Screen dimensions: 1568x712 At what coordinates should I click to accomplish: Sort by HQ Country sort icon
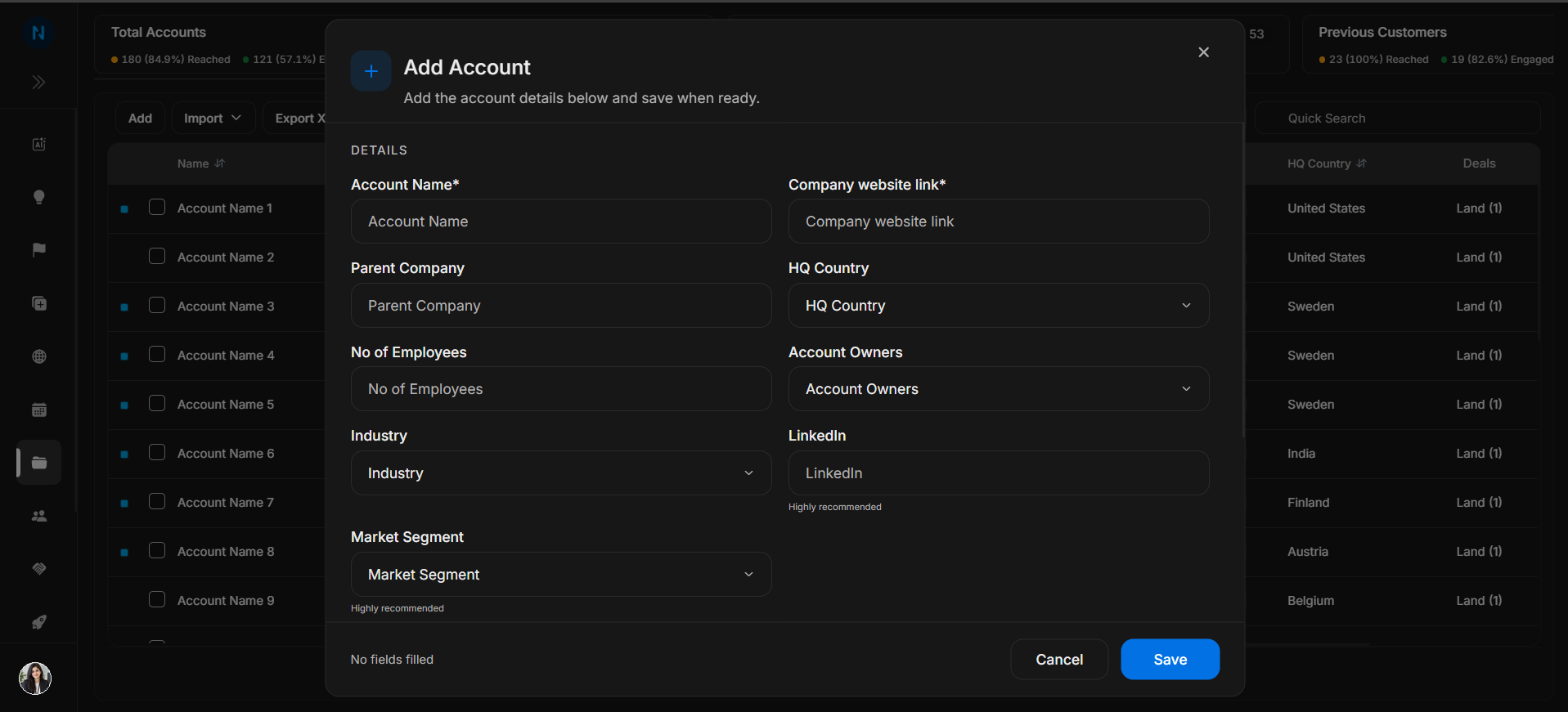pyautogui.click(x=1361, y=163)
